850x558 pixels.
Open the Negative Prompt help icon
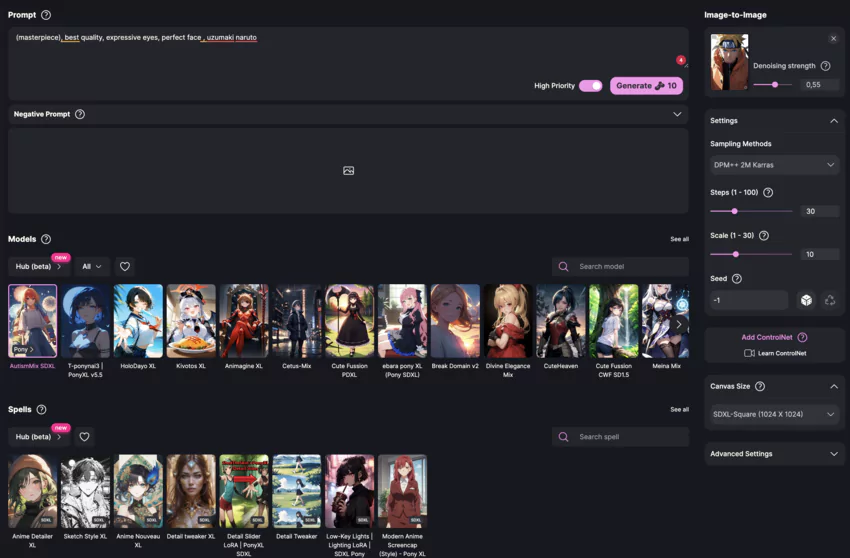pos(80,114)
